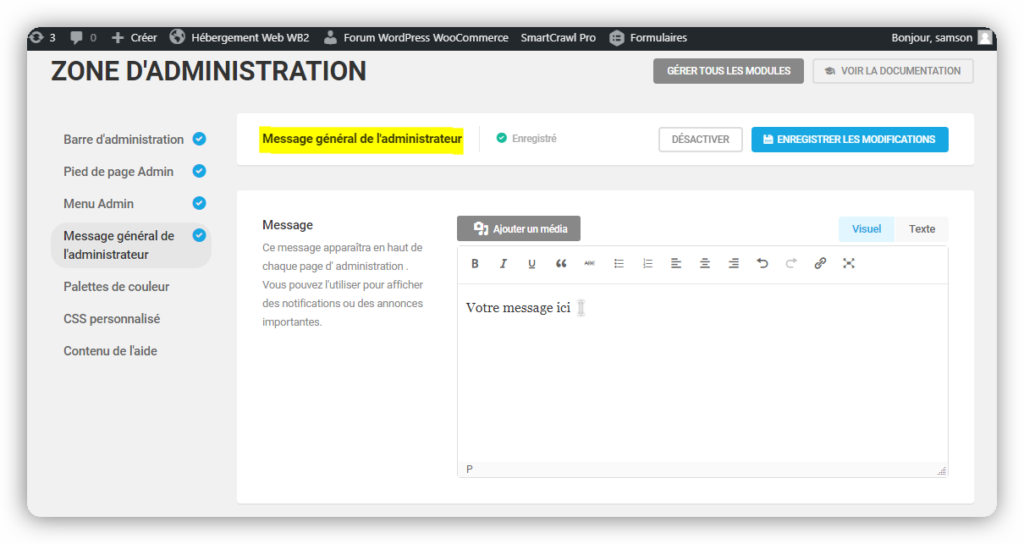Viewport: 1024px width, 544px height.
Task: Open distraction-free fullscreen editor mode
Action: 849,264
